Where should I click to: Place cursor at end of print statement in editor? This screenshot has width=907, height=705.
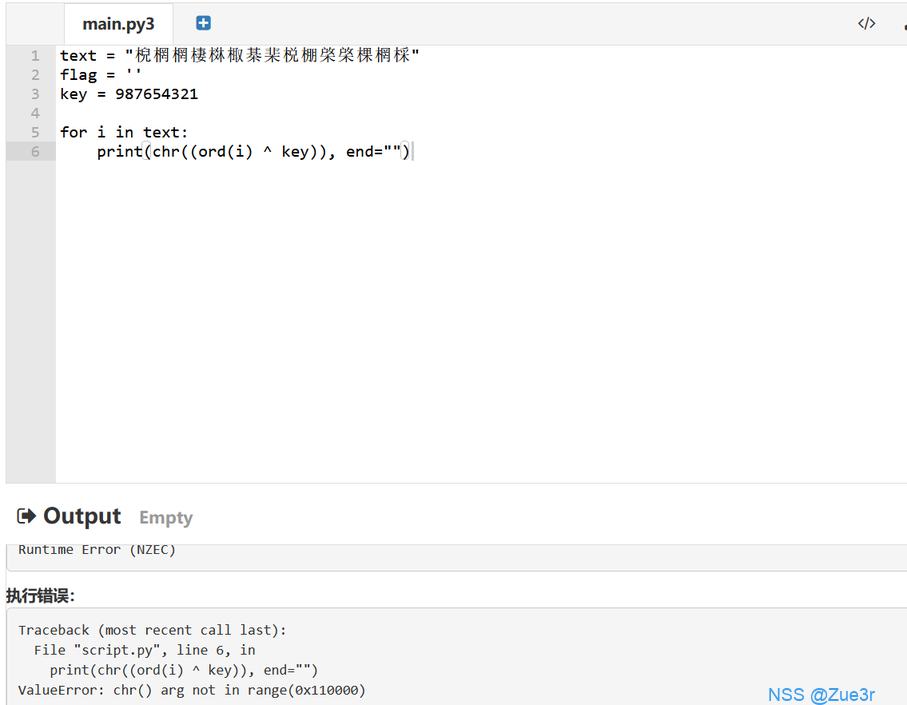[x=410, y=152]
